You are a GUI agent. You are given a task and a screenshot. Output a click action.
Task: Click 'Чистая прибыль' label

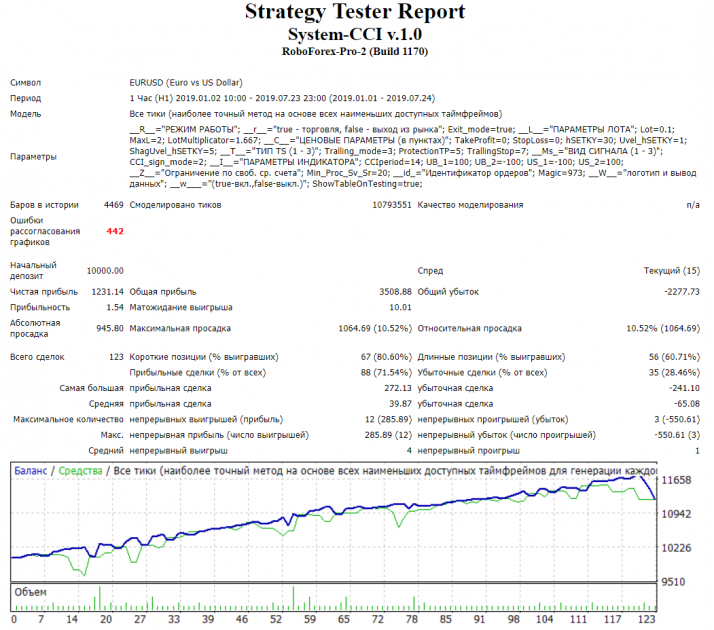coord(44,292)
